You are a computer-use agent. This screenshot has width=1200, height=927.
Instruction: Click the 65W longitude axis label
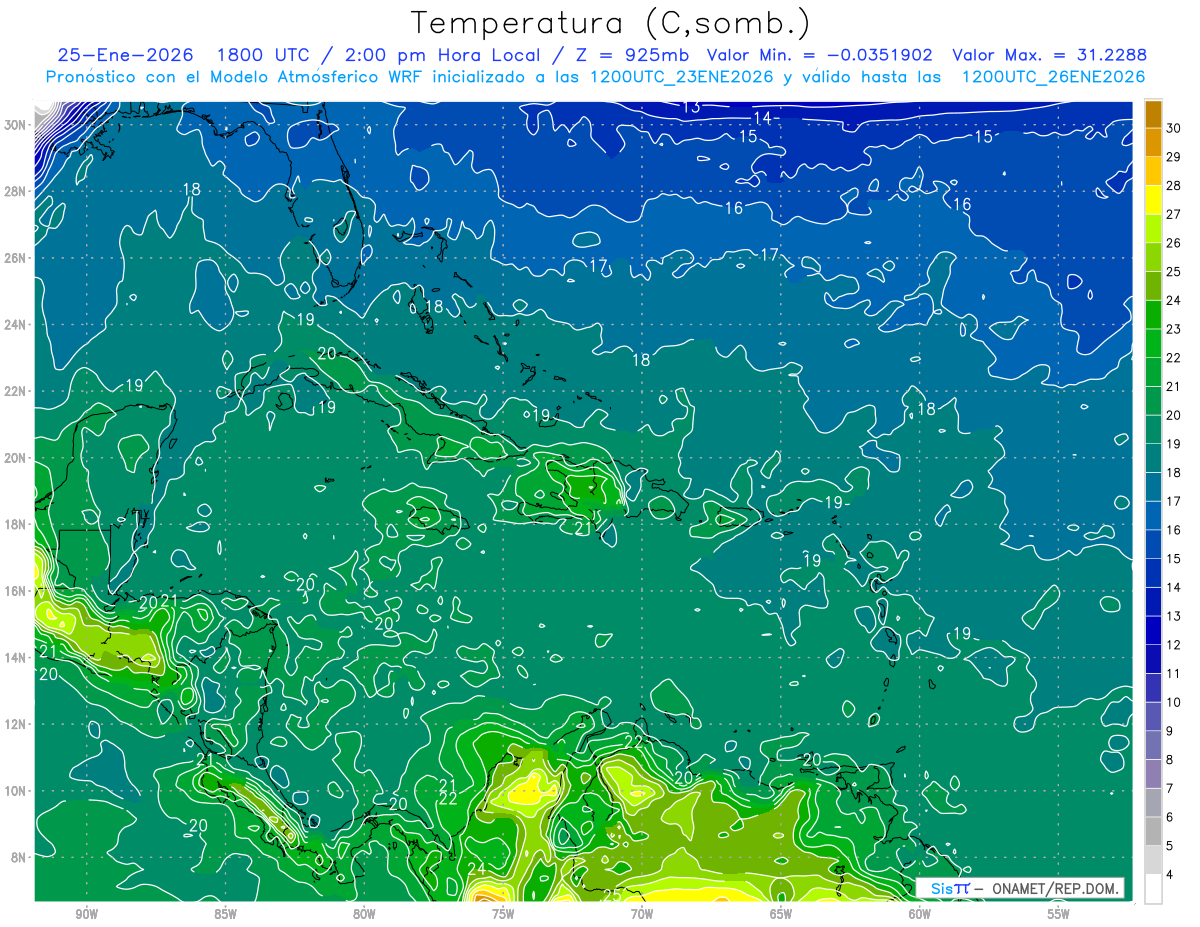click(x=781, y=914)
